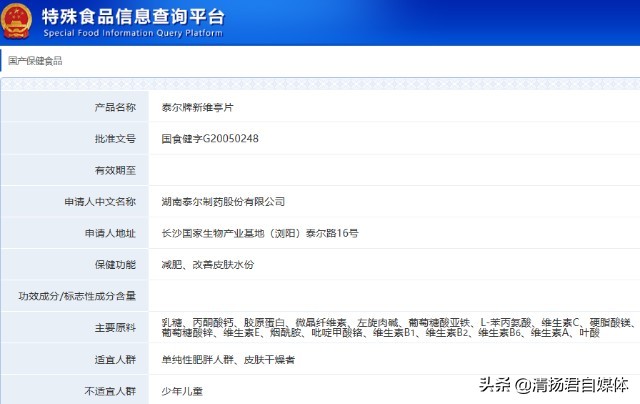This screenshot has width=640, height=404.
Task: Click the 适宜人群 label
Action: [x=115, y=360]
